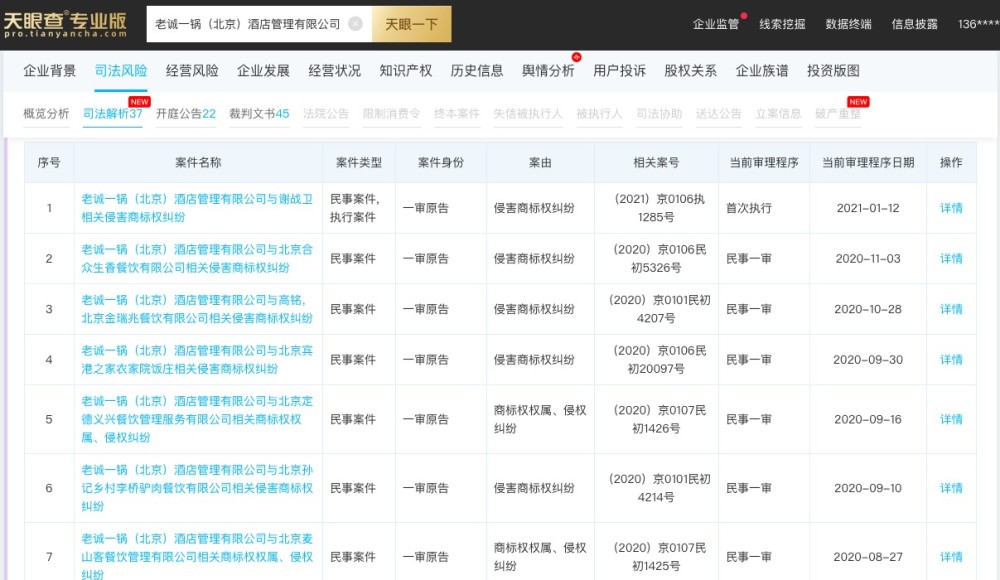Click 详情 for case dated 2020-09-10
The width and height of the screenshot is (1000, 580).
click(951, 488)
